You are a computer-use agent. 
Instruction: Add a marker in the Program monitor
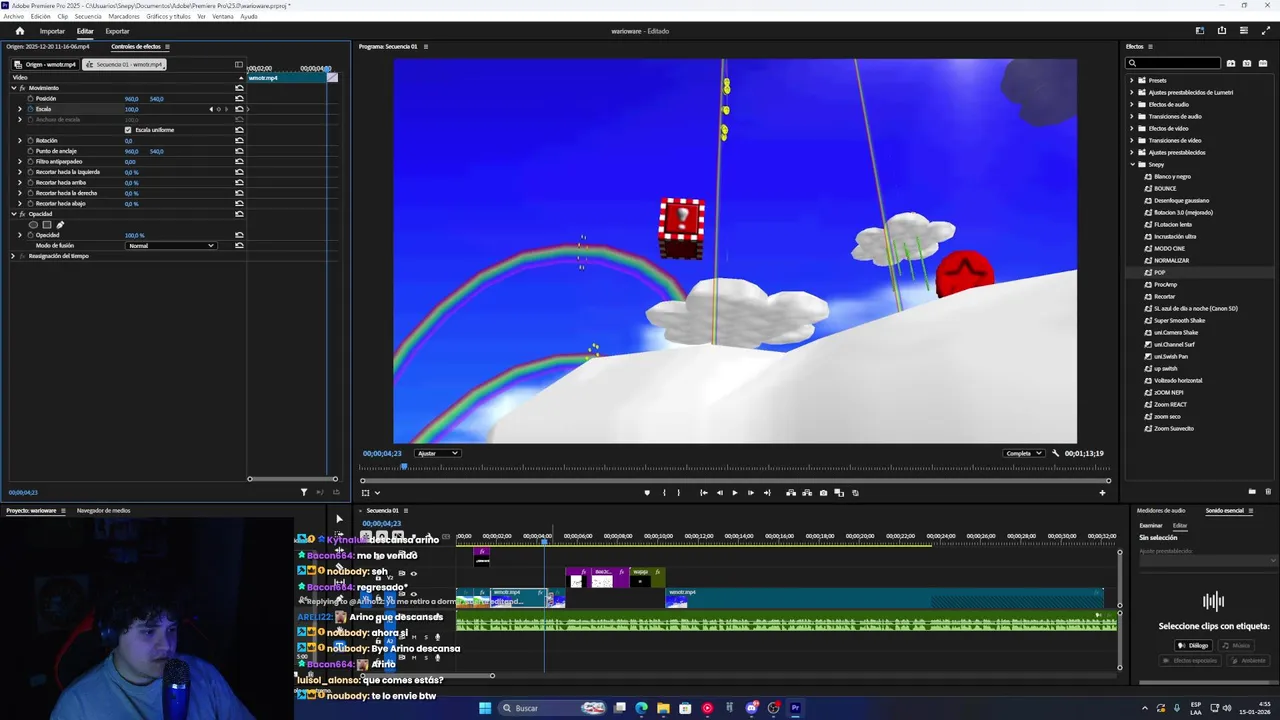(x=647, y=492)
